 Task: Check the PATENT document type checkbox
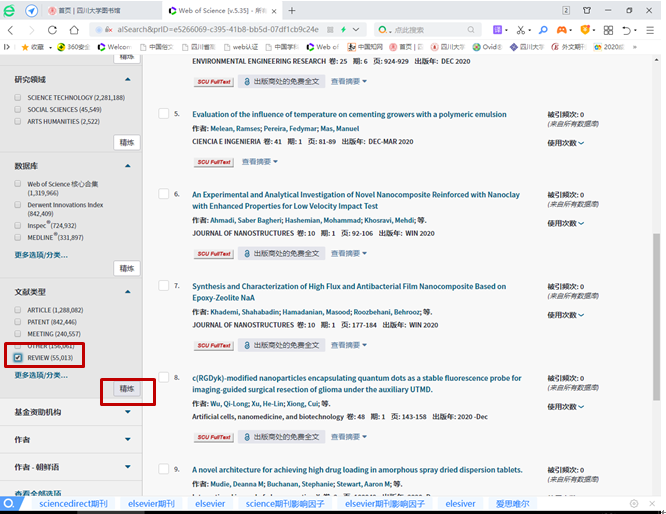pyautogui.click(x=17, y=322)
